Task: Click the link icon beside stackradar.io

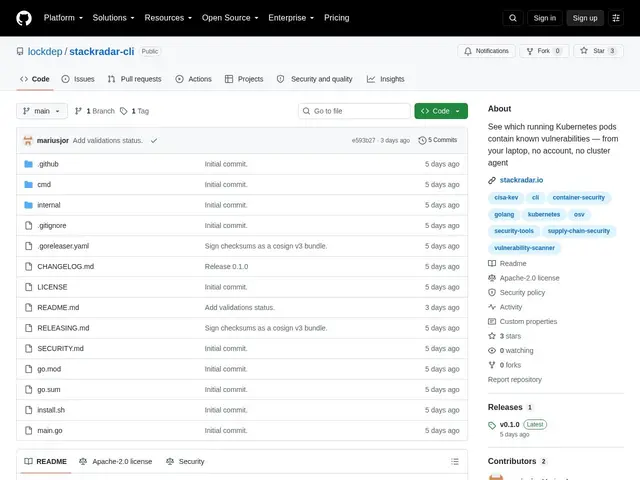Action: (492, 180)
